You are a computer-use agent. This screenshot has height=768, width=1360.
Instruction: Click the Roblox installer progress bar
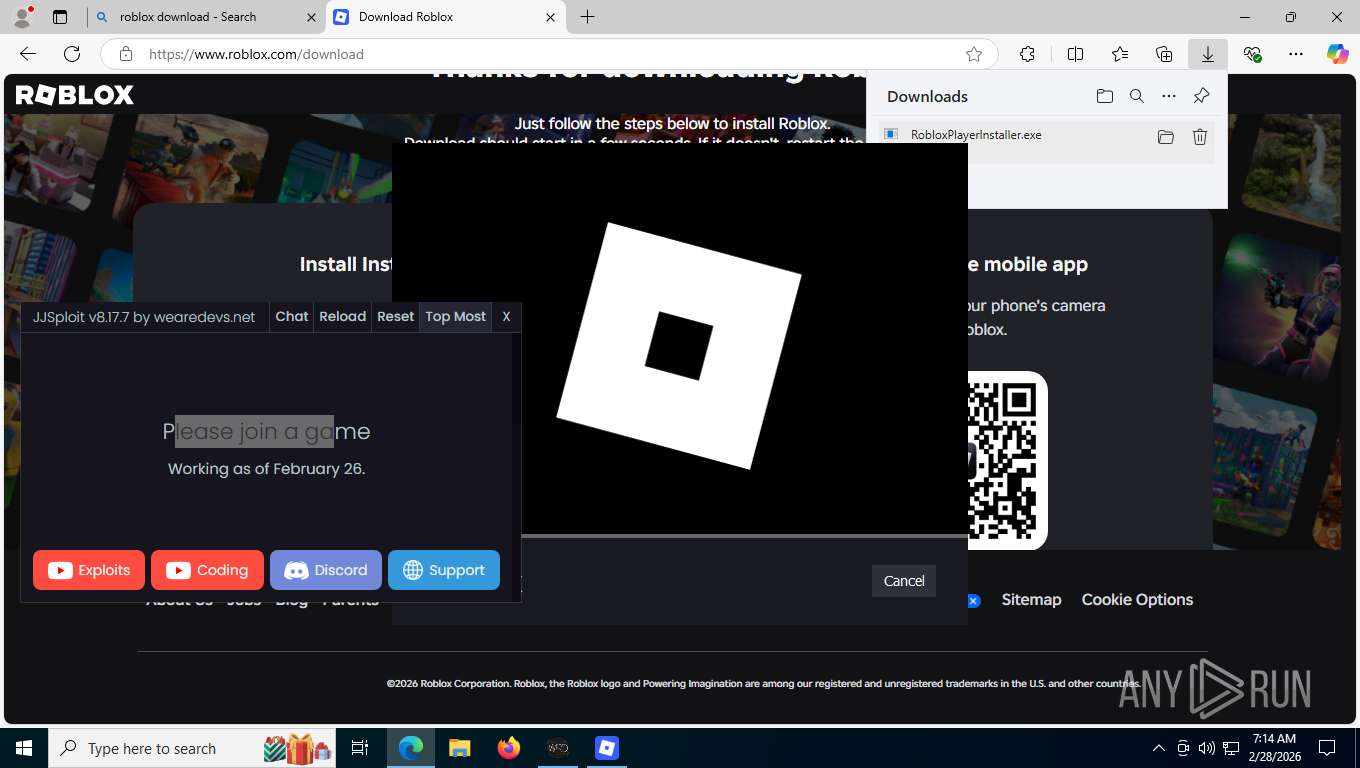[744, 536]
